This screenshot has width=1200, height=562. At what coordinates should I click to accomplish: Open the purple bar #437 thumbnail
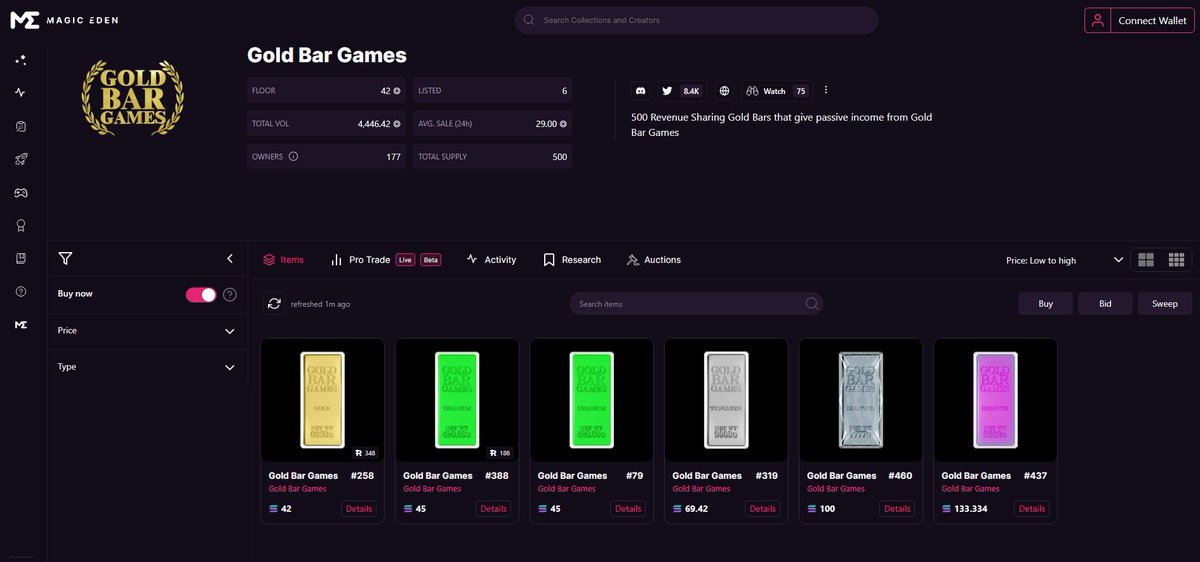point(995,400)
